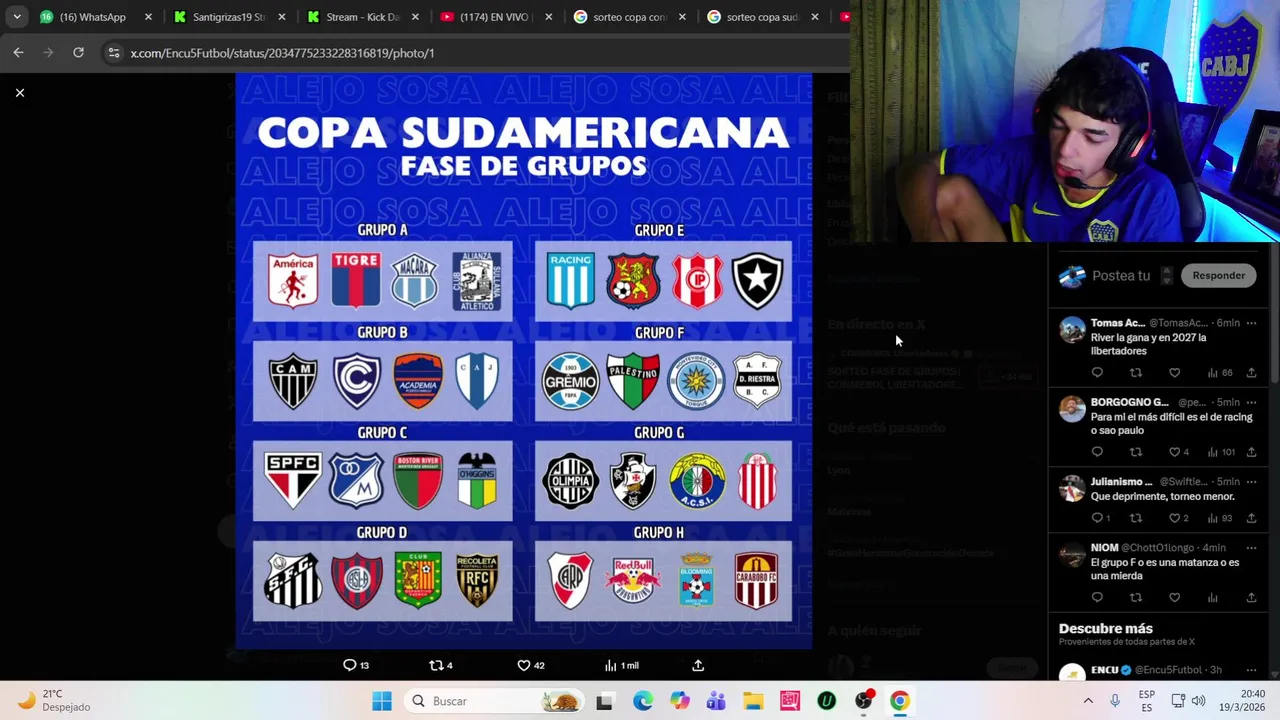Close the EN VIVO YouTube tab
The width and height of the screenshot is (1280, 720).
point(549,17)
